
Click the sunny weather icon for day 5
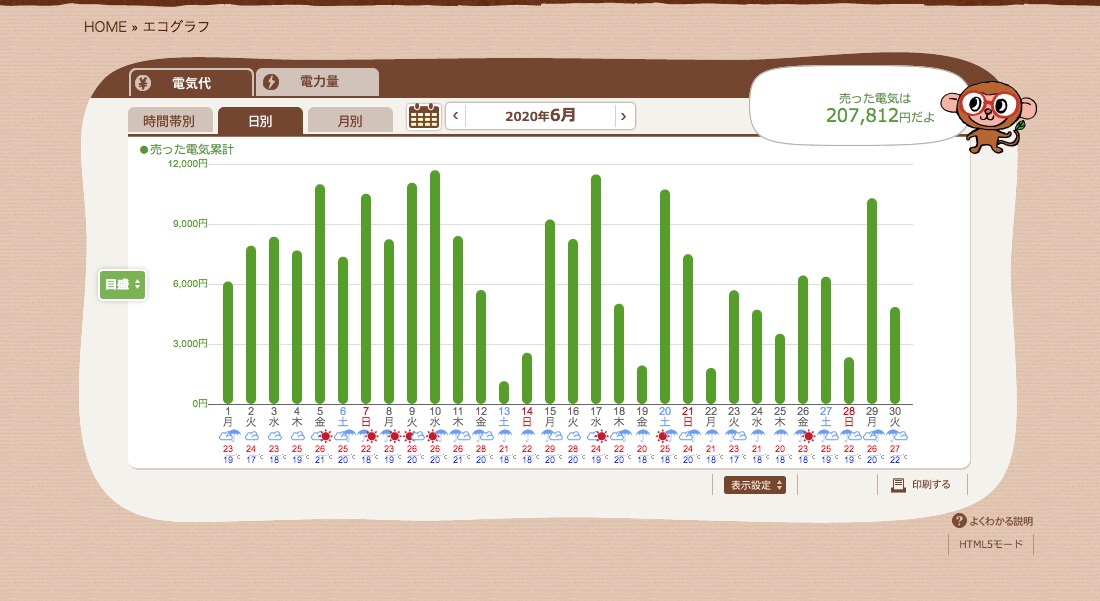click(x=321, y=436)
